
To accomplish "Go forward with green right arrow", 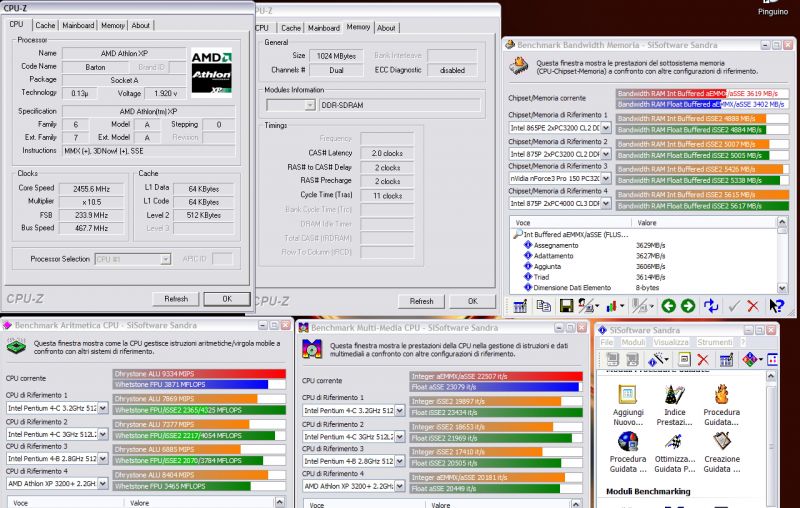I will tap(688, 306).
